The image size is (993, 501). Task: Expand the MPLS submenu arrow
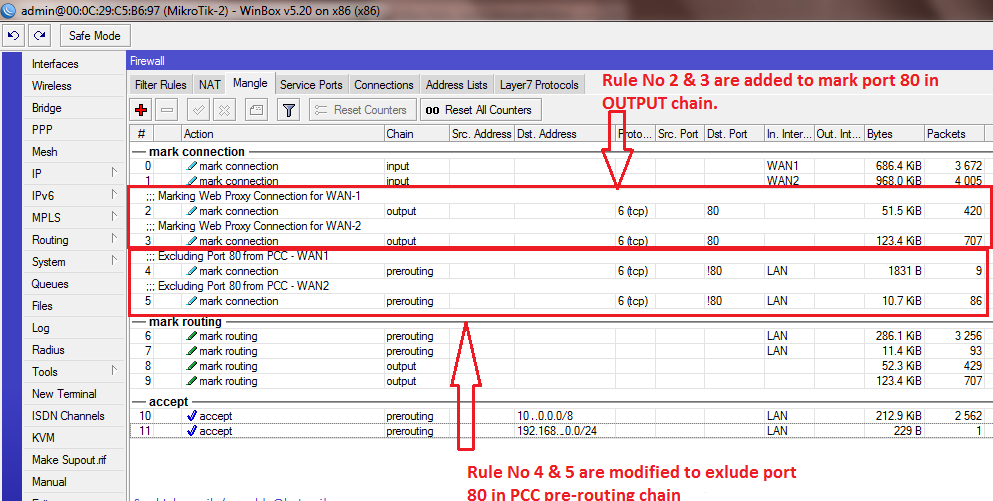[114, 217]
